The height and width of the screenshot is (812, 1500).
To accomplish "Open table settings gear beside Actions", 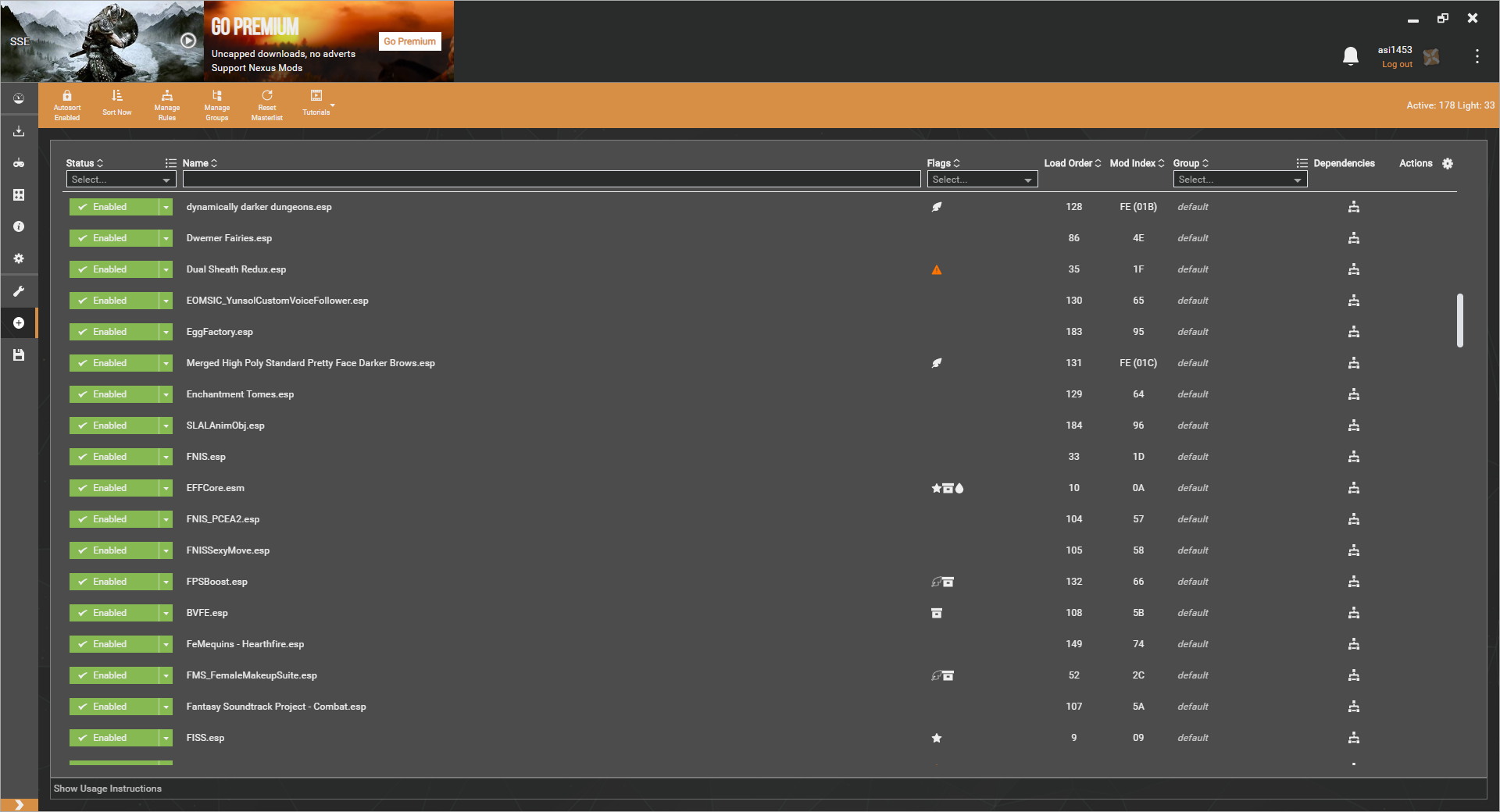I will coord(1448,163).
